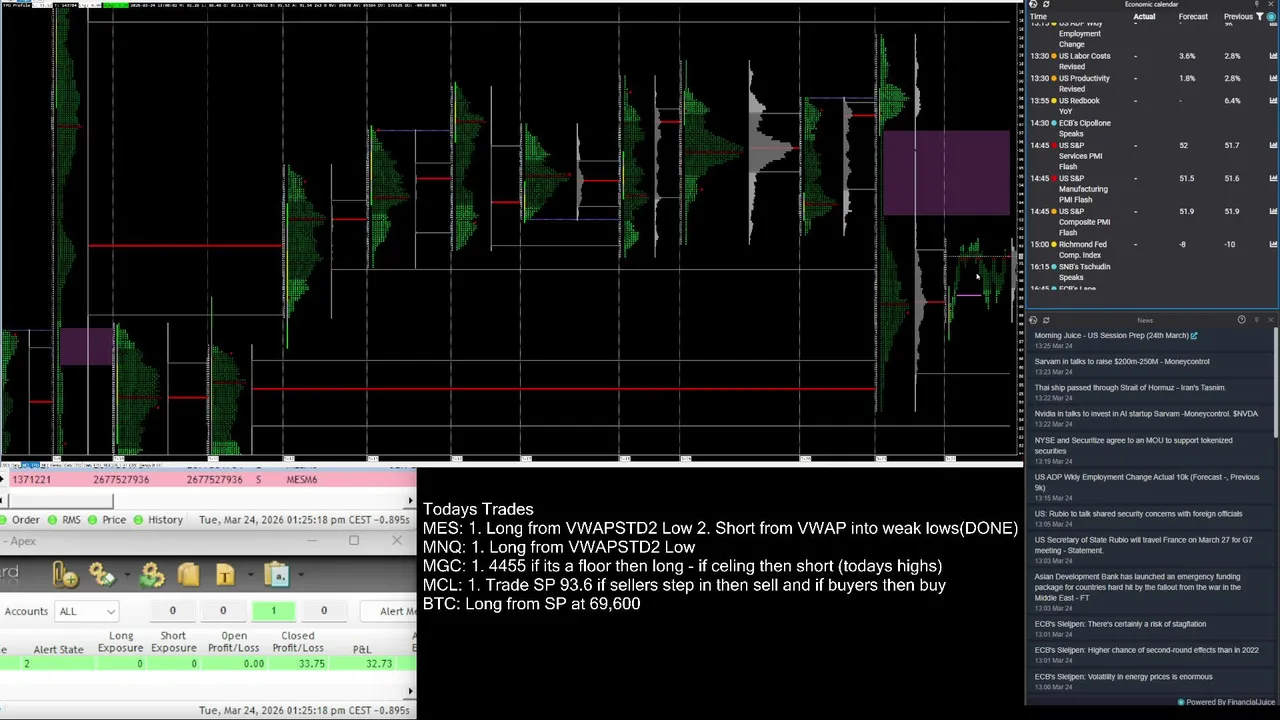Toggle the Order connection status indicator

pos(5,520)
